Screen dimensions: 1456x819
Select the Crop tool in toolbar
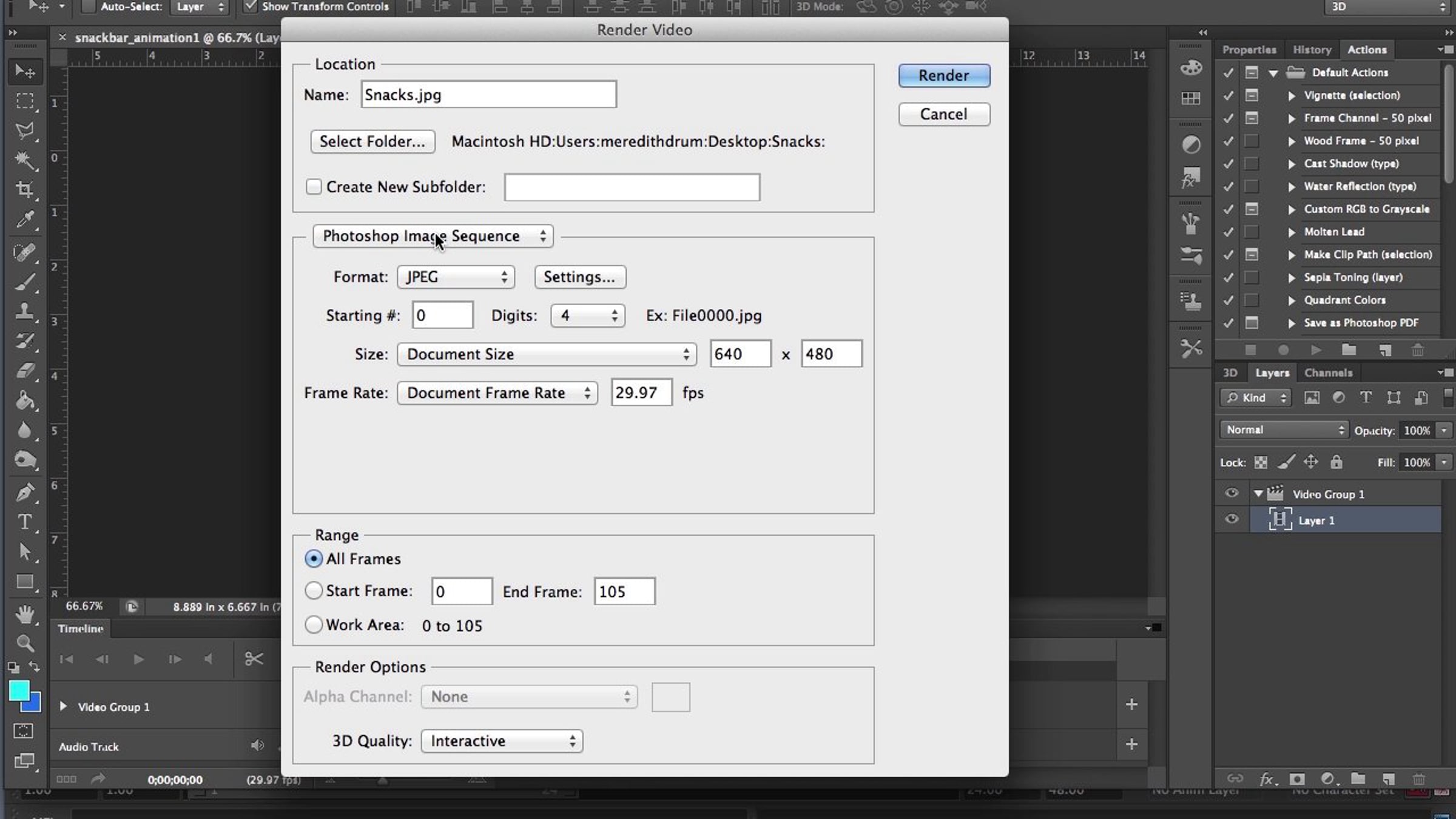point(24,189)
